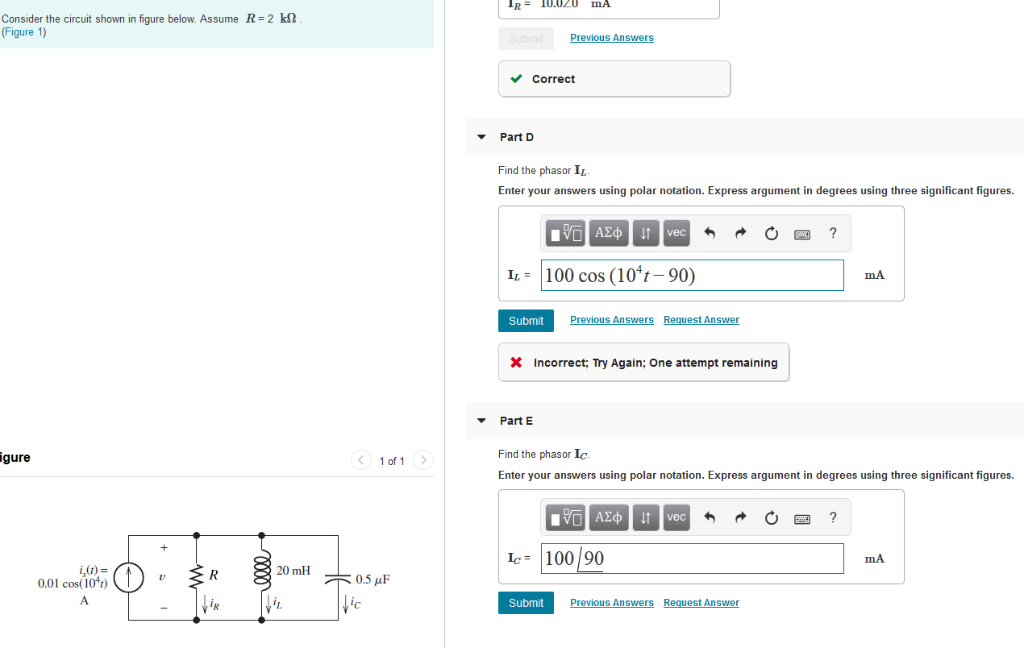Click 'Incorrect; Try Again' feedback message
The width and height of the screenshot is (1024, 648).
pos(644,363)
